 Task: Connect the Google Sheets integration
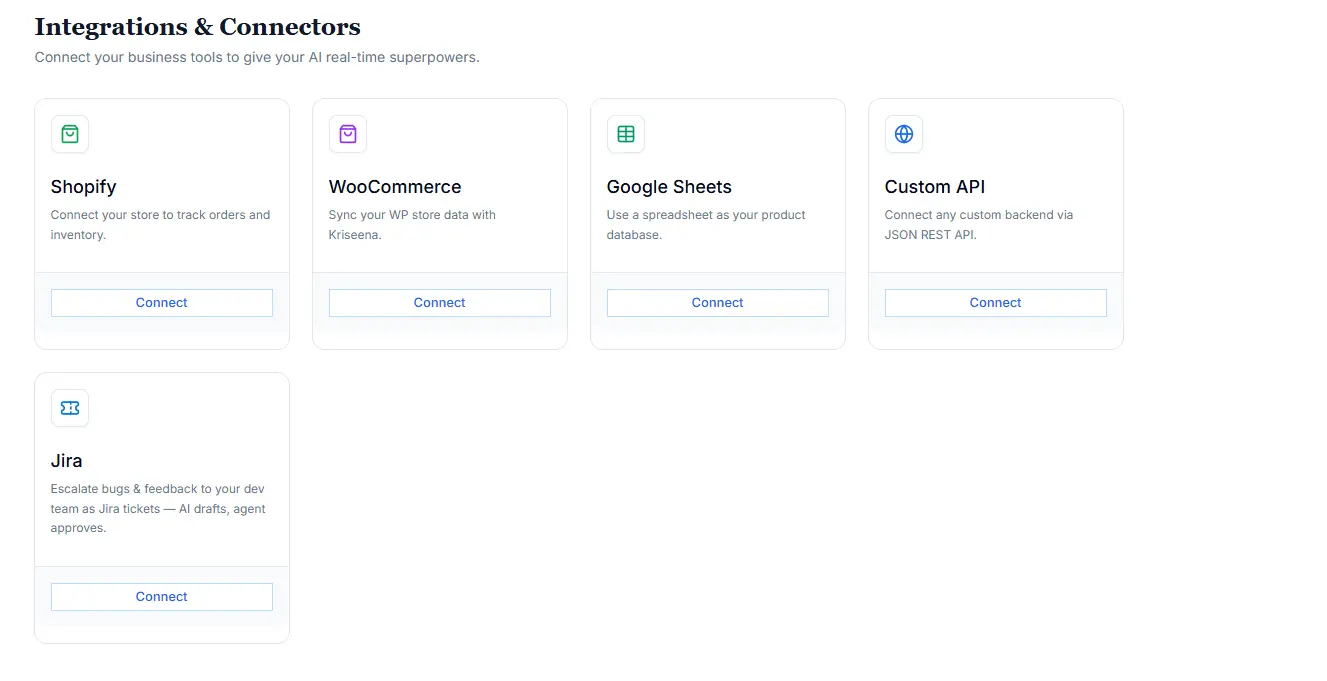tap(718, 303)
